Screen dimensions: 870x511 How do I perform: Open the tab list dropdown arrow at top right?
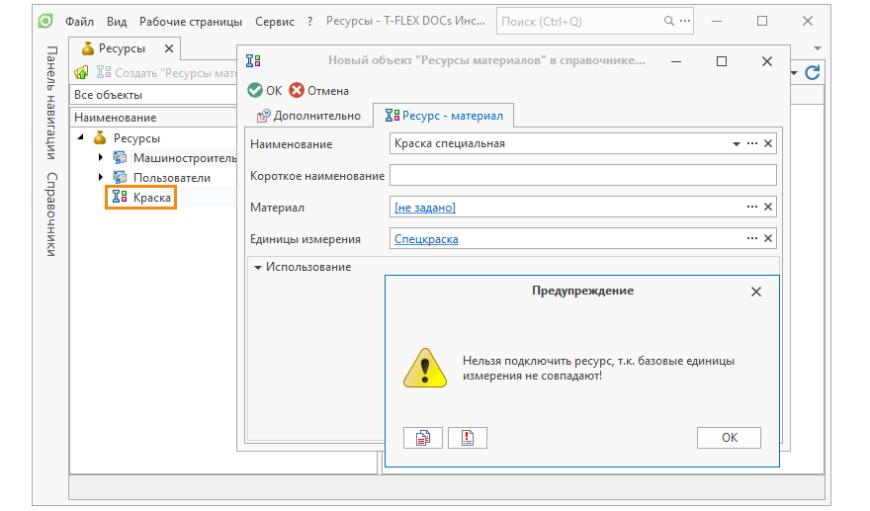(x=817, y=48)
